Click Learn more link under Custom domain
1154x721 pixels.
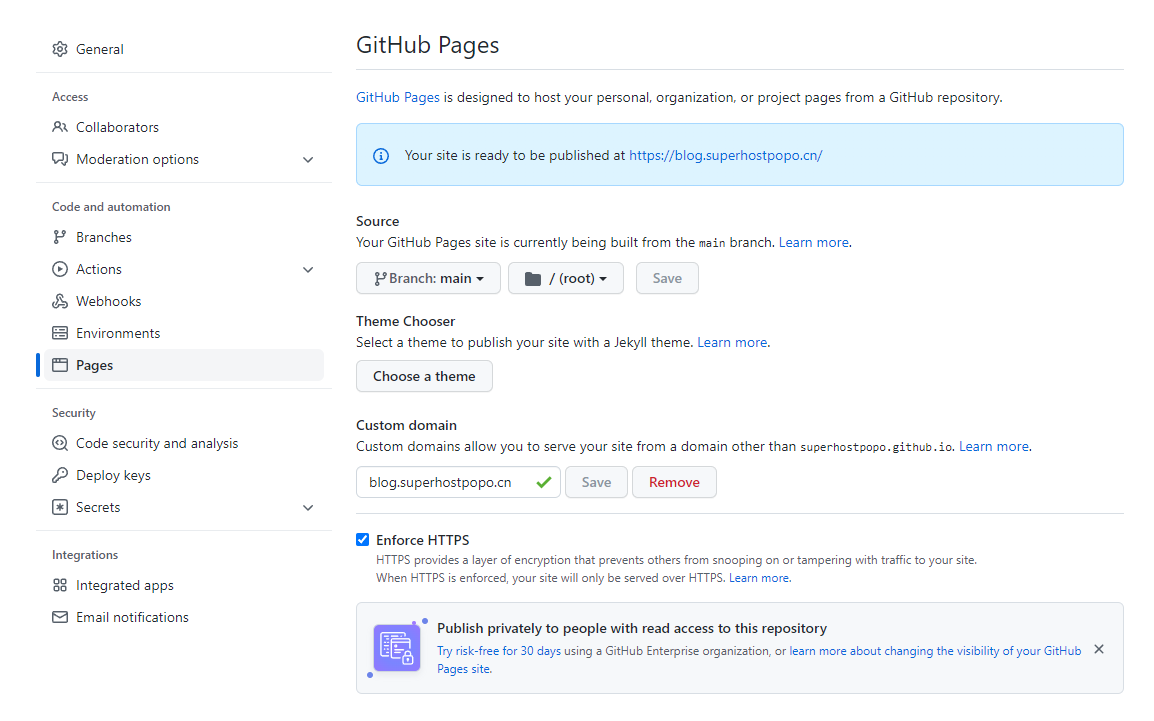click(x=994, y=446)
